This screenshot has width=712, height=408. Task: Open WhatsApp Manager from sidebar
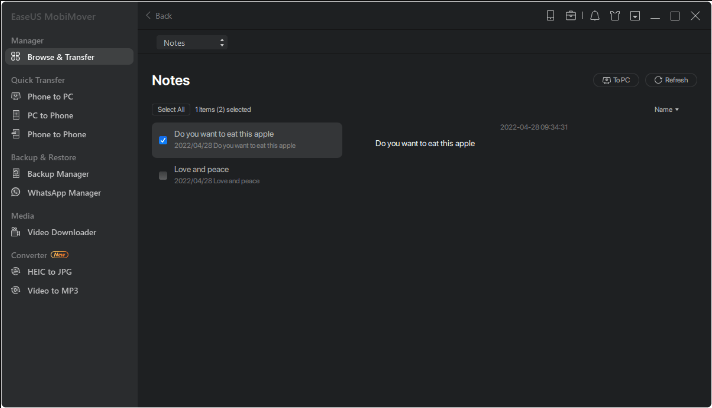click(x=63, y=193)
